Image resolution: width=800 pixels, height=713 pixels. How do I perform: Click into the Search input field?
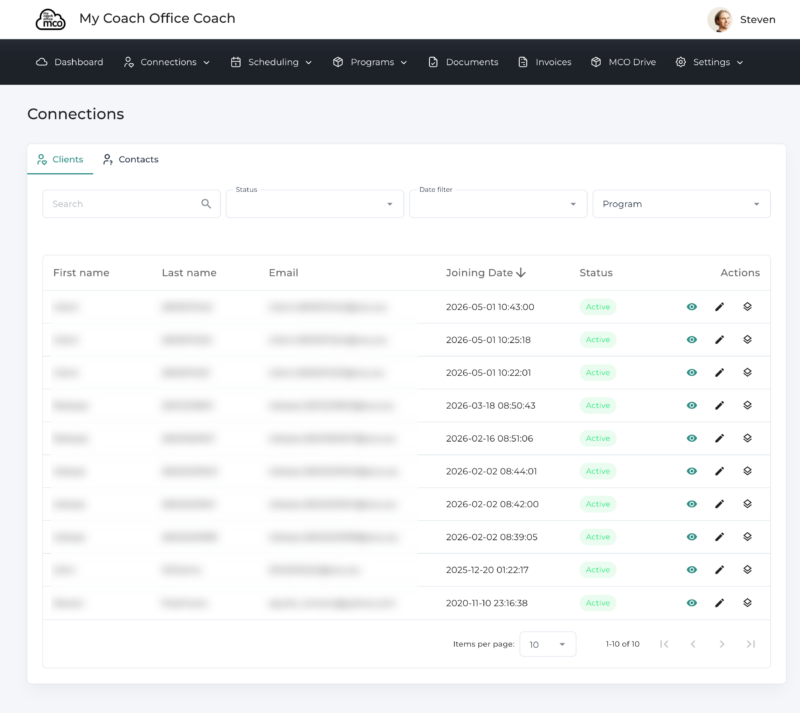pyautogui.click(x=122, y=204)
